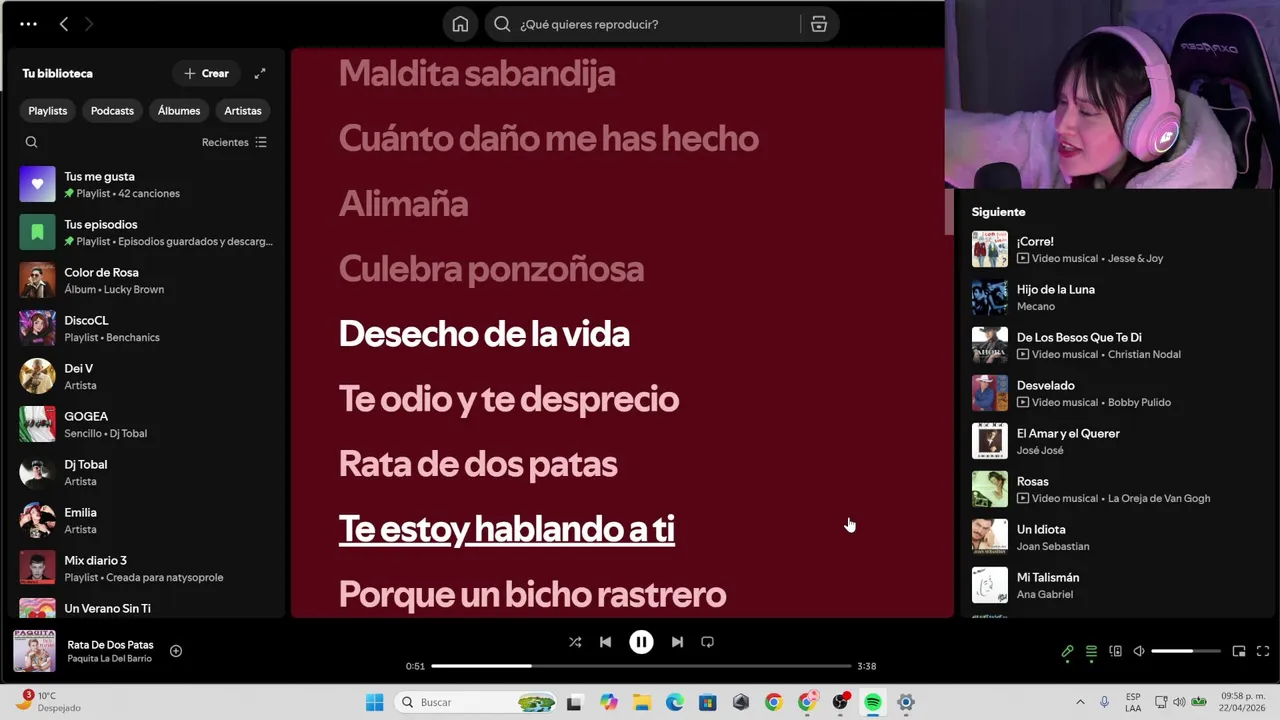
Task: Jump to lyric 'Maldita sabandija'
Action: pos(477,73)
